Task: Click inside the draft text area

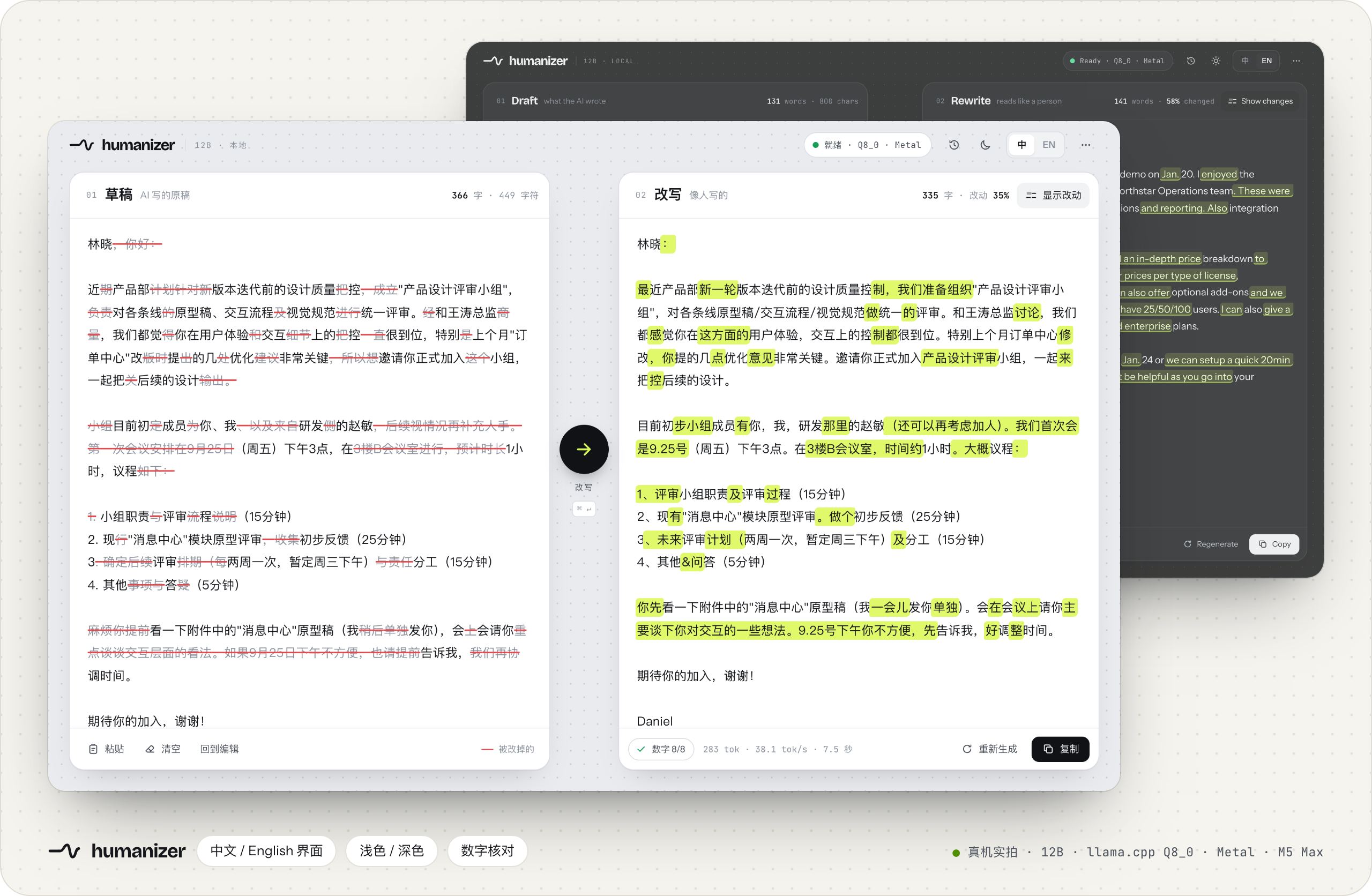Action: [309, 473]
